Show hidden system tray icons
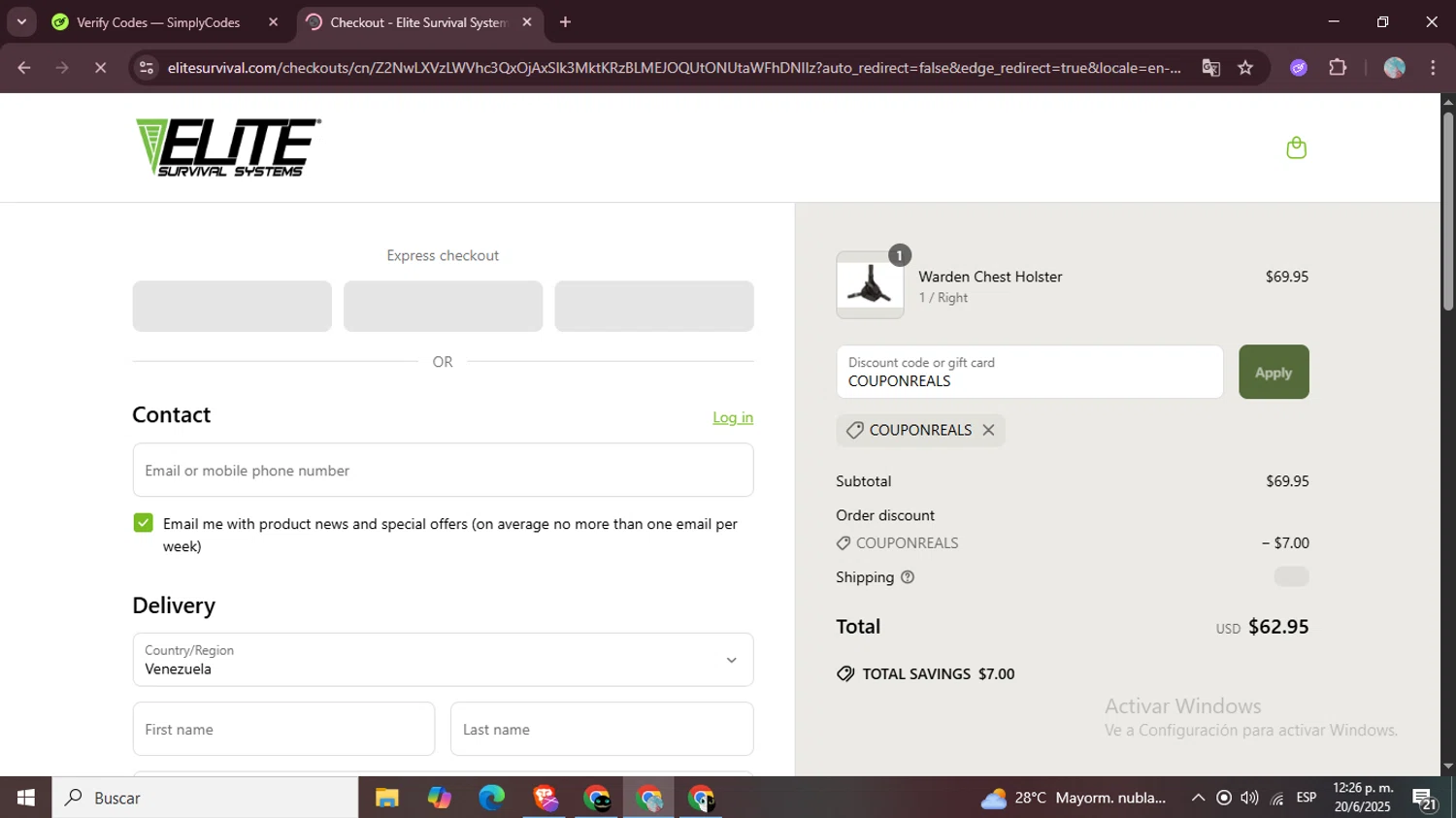Screen dimensions: 1456x818 click(x=1198, y=798)
